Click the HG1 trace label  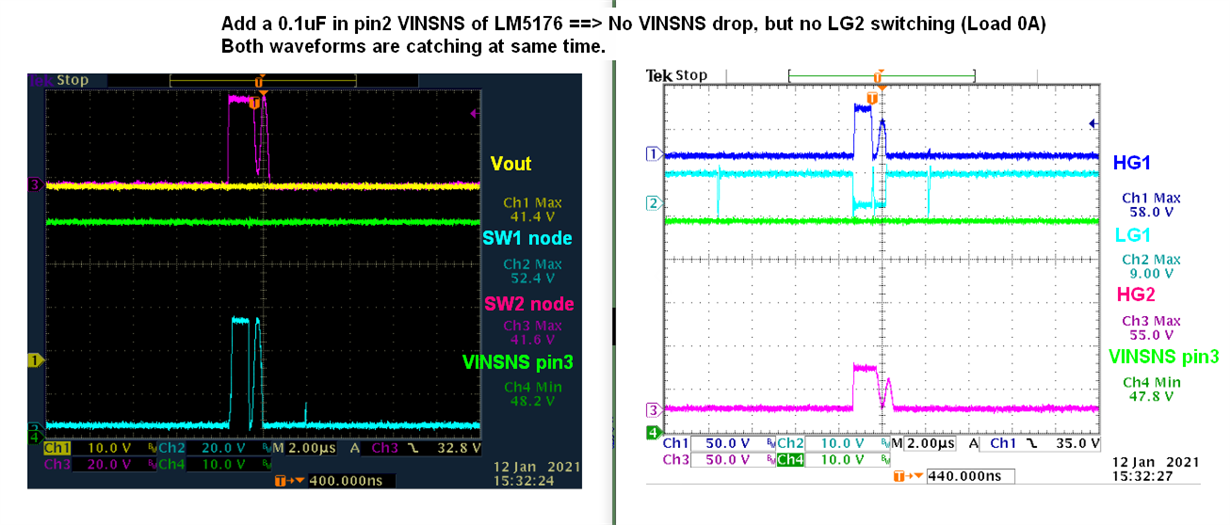click(x=1132, y=162)
